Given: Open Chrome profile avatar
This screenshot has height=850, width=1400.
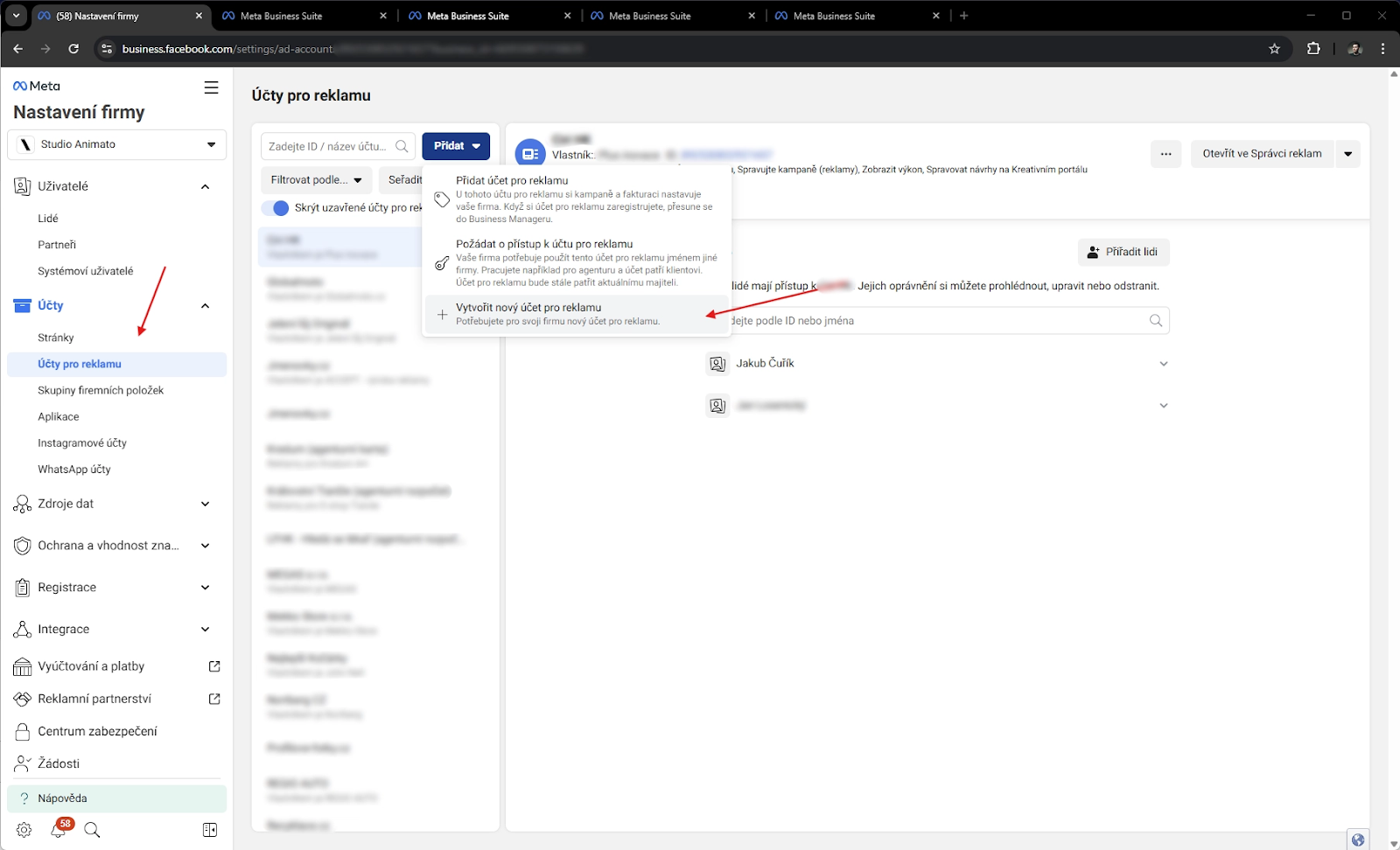Looking at the screenshot, I should pos(1354,49).
